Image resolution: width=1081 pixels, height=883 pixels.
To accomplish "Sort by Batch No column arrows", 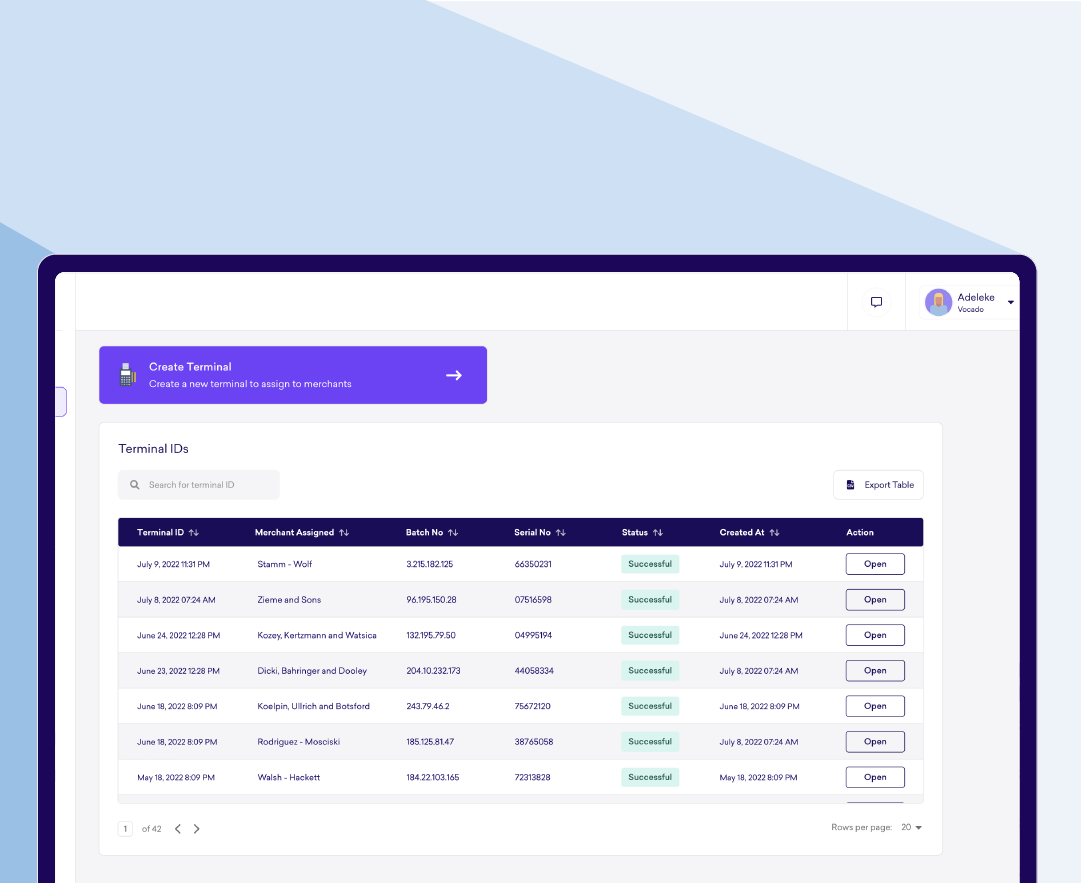I will coord(453,532).
